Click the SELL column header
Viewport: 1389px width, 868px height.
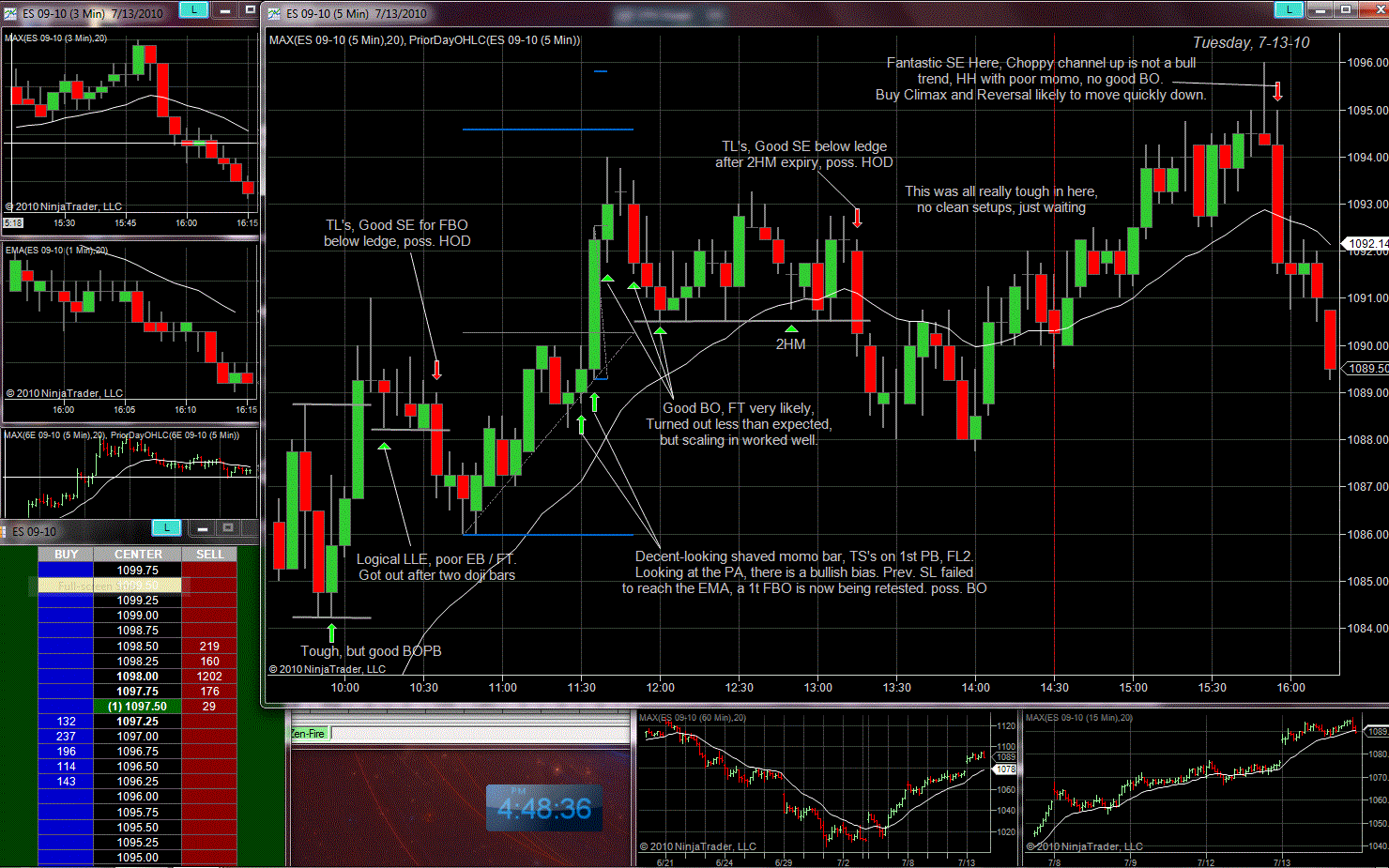209,555
